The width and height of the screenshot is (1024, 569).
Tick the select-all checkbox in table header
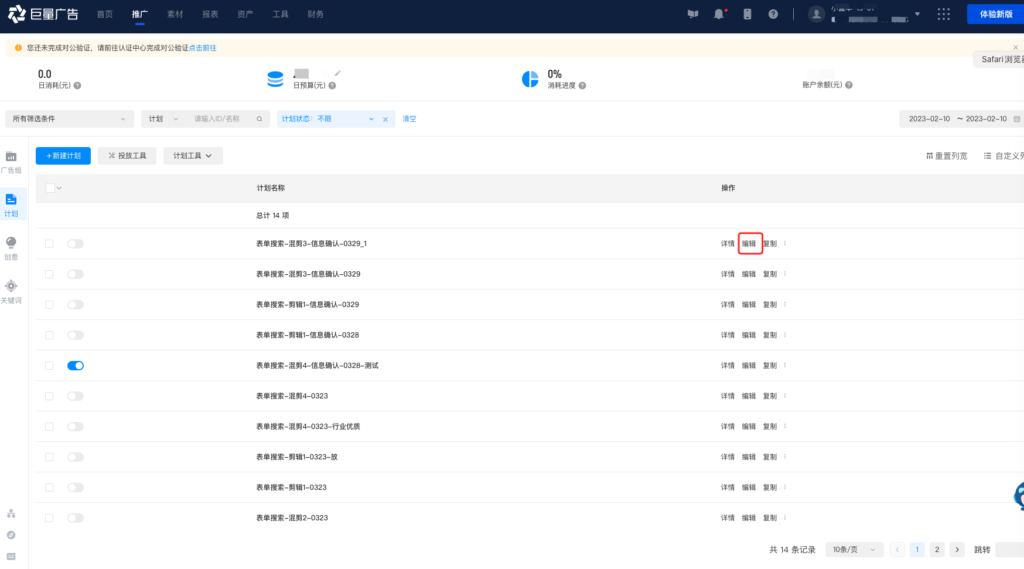coord(50,188)
